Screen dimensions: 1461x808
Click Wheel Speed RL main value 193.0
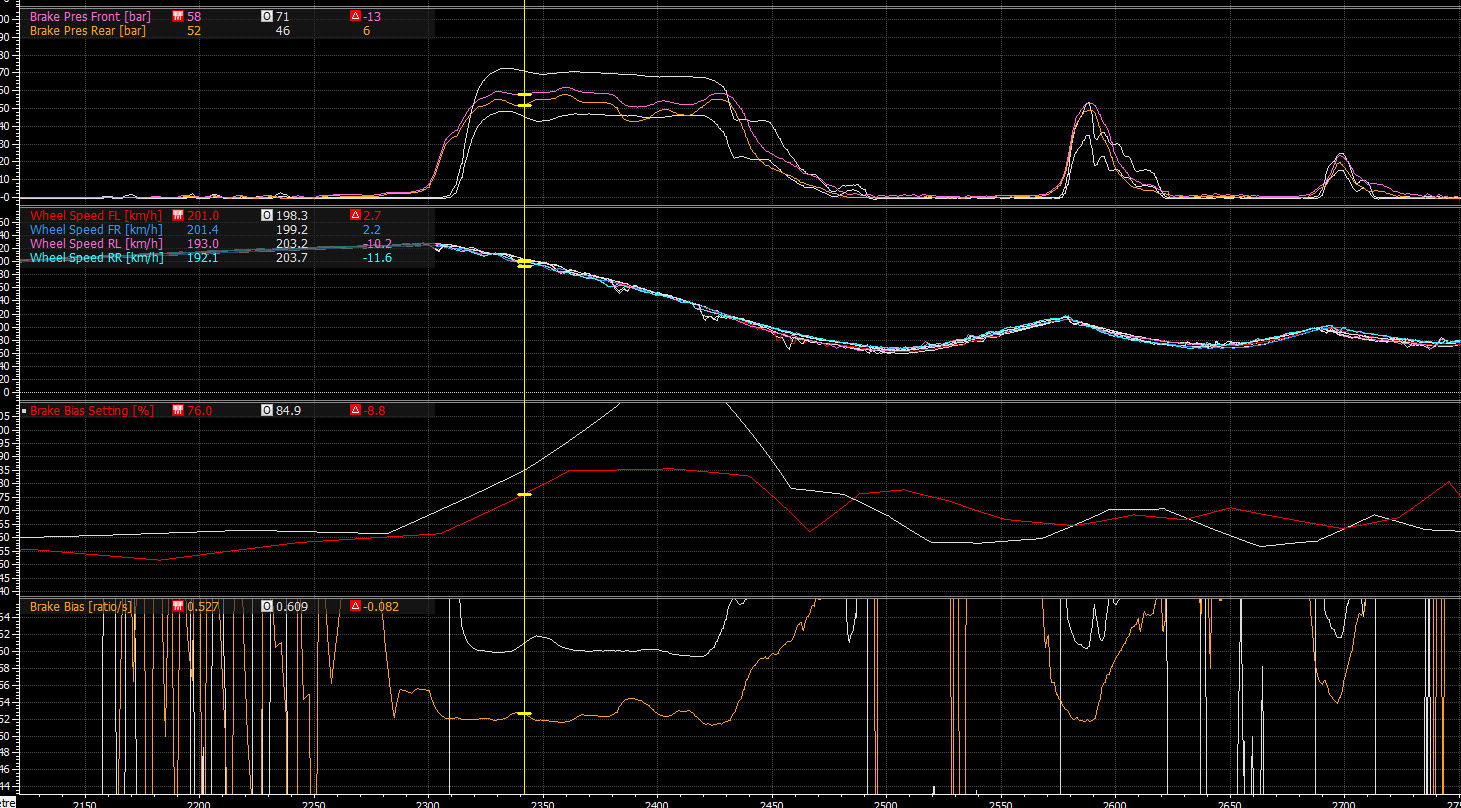pyautogui.click(x=203, y=243)
